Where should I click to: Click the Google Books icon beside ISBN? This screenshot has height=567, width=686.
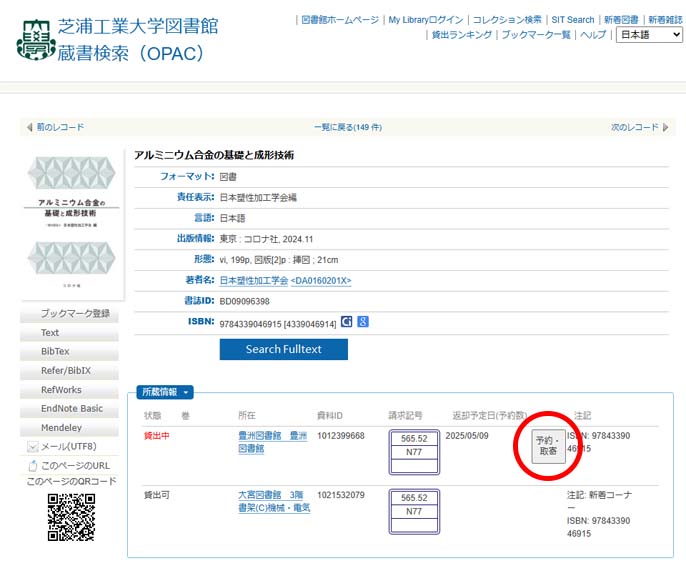(x=363, y=321)
